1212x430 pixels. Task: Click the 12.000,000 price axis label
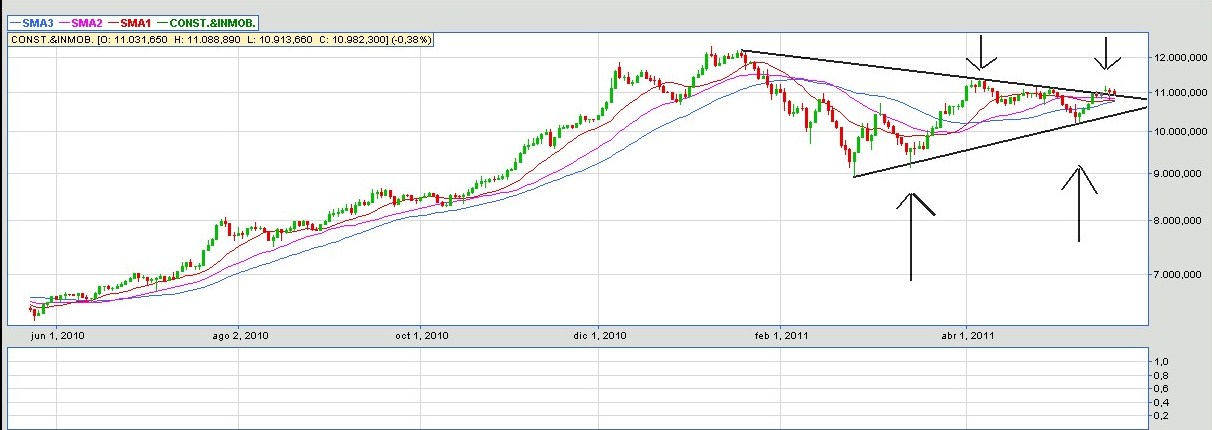point(1176,58)
